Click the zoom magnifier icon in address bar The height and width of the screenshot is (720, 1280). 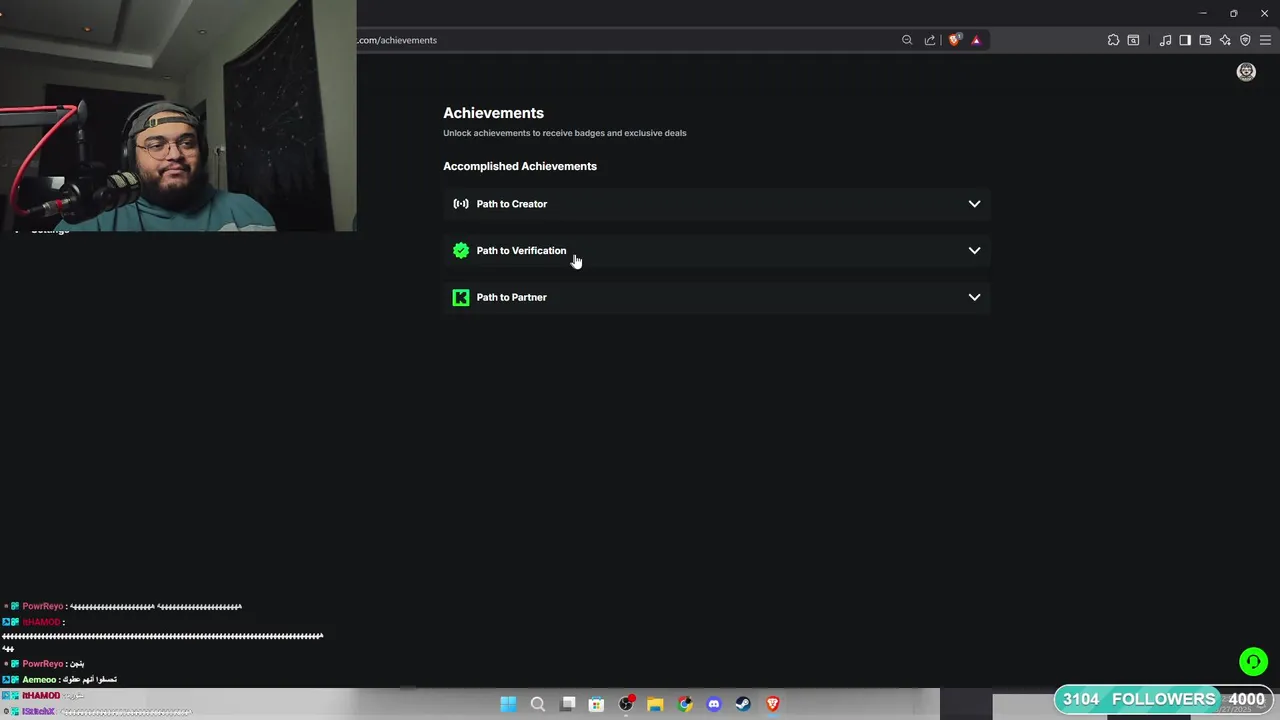point(907,40)
